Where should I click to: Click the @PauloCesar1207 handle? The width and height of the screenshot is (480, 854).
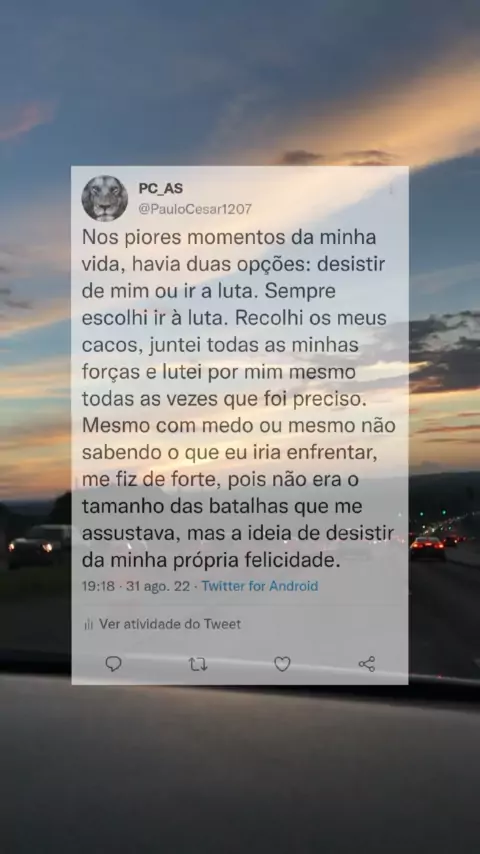point(195,209)
